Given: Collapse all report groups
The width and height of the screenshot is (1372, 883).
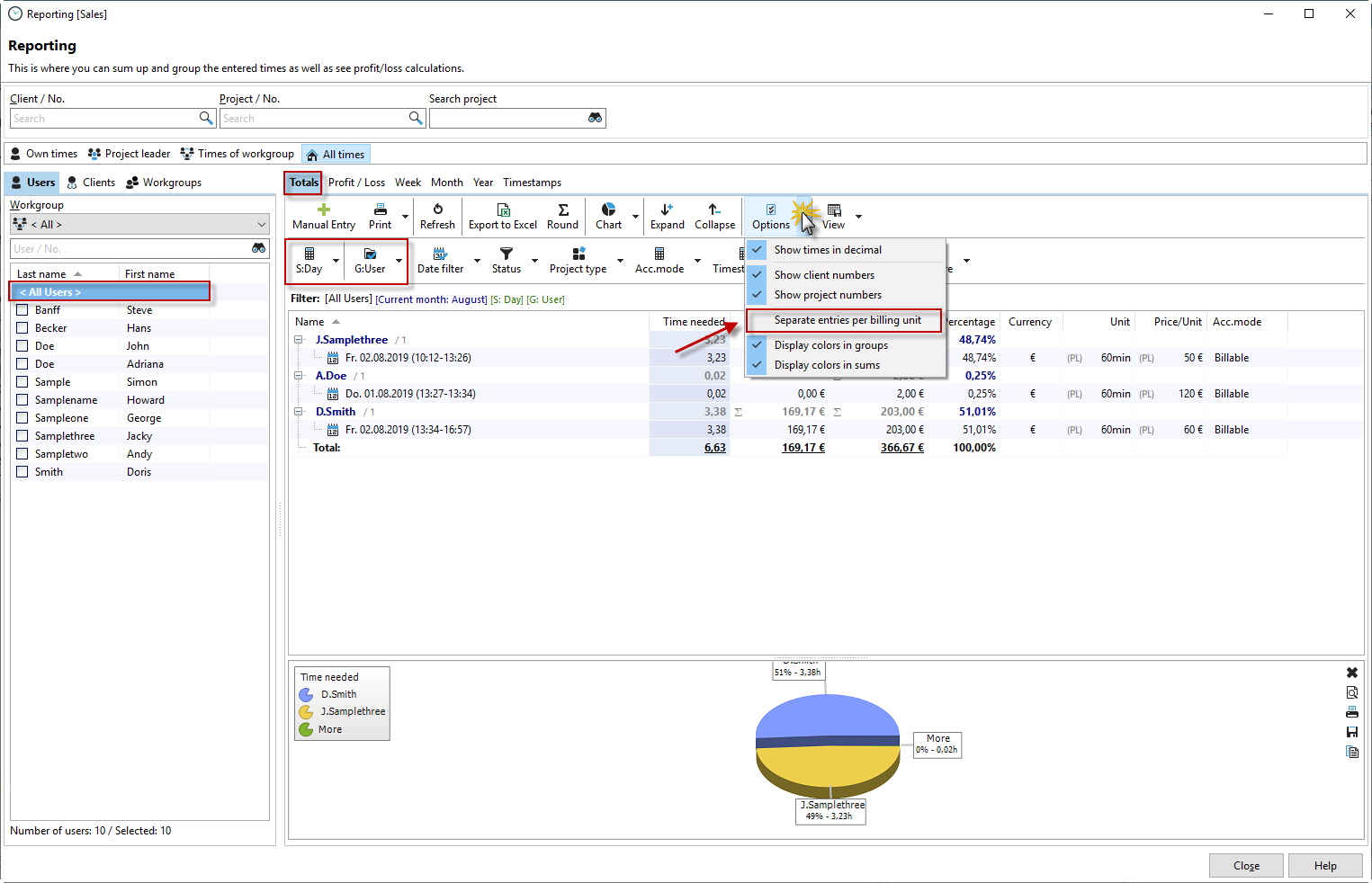Looking at the screenshot, I should pyautogui.click(x=714, y=216).
